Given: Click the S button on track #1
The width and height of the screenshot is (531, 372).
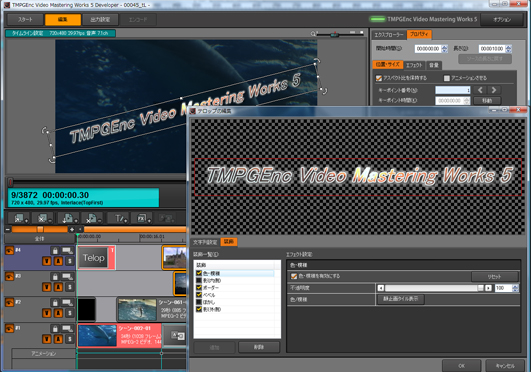Looking at the screenshot, I should click(70, 339).
